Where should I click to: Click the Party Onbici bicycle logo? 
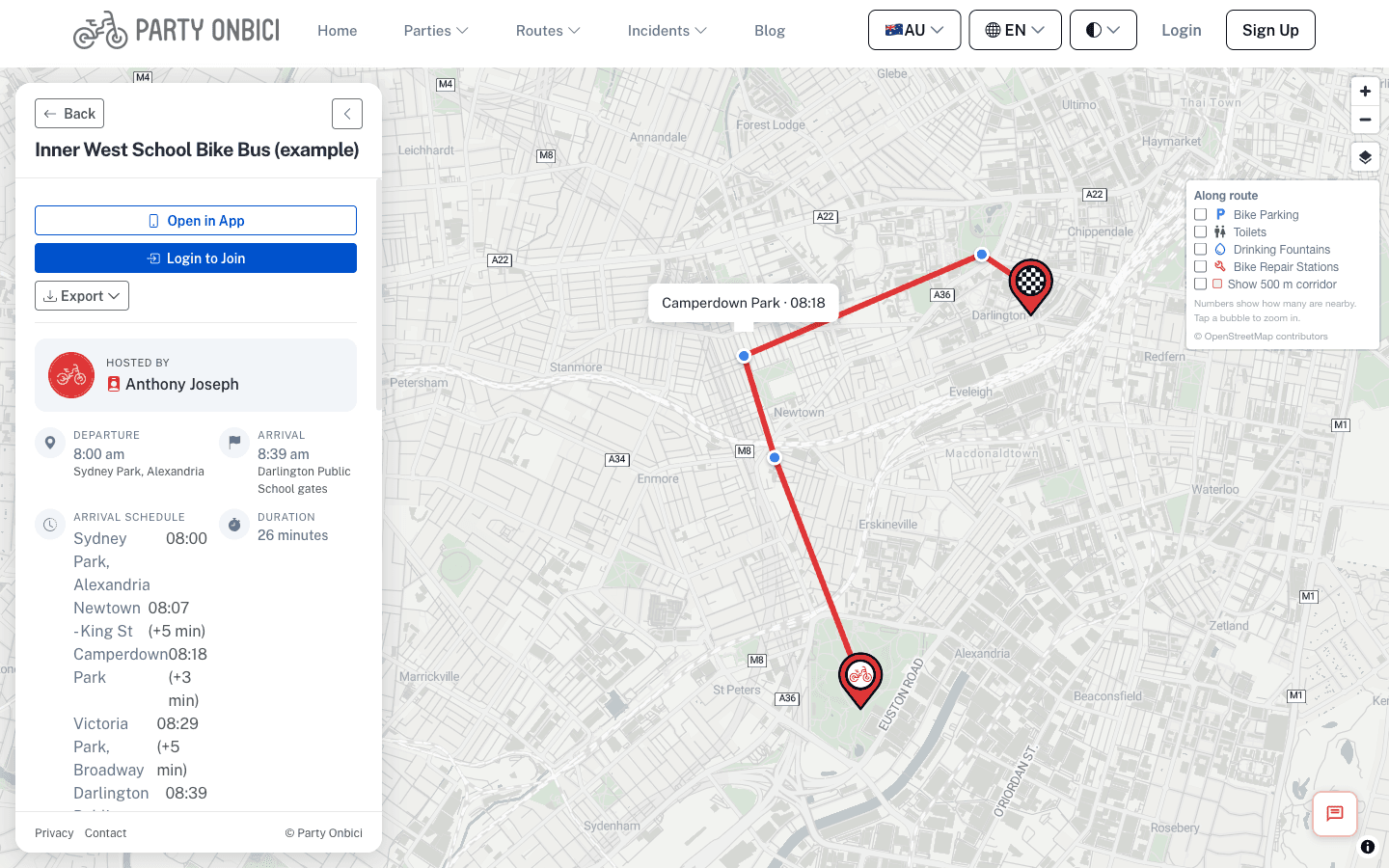pyautogui.click(x=176, y=30)
